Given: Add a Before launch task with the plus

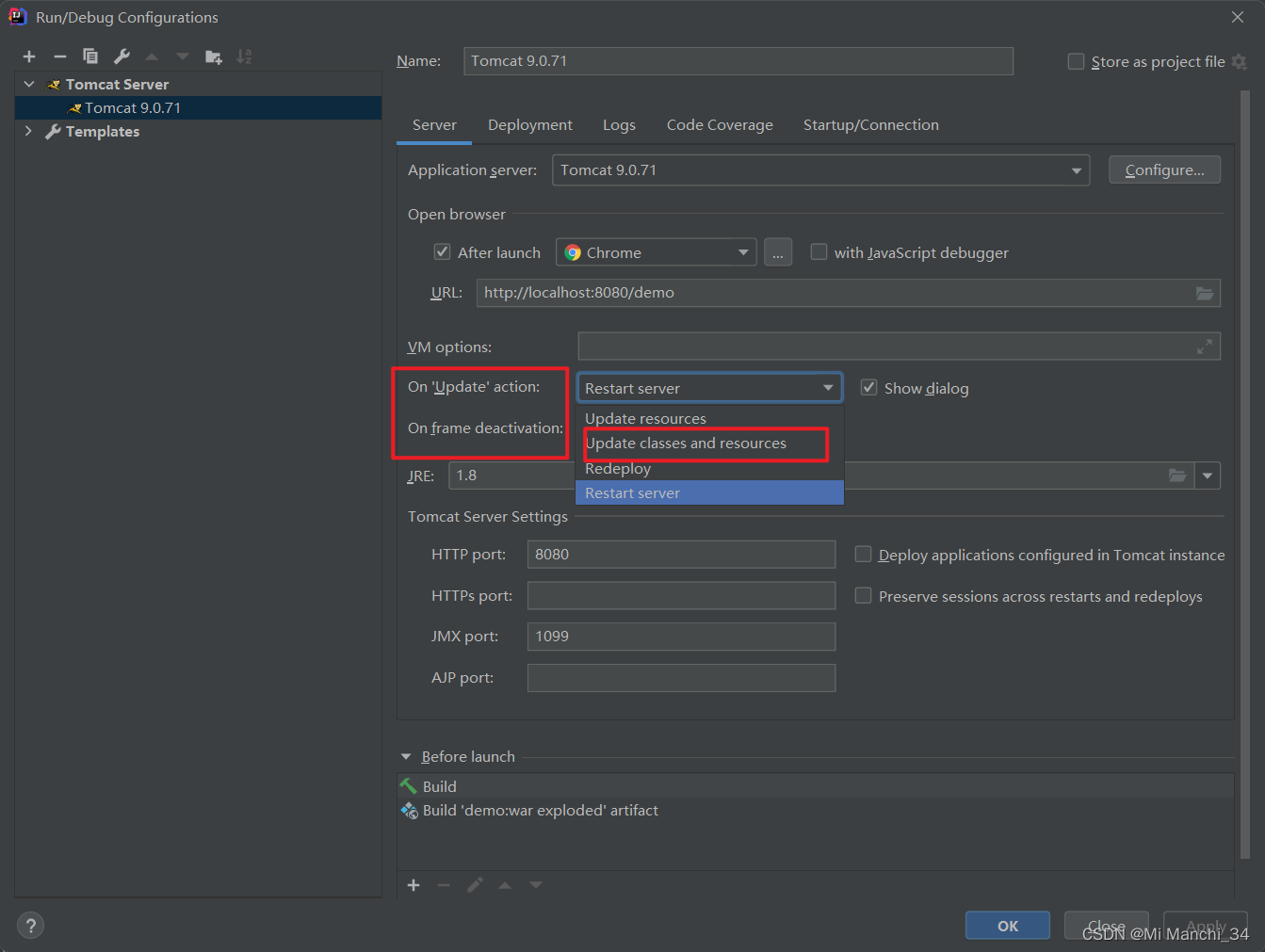Looking at the screenshot, I should (x=414, y=885).
